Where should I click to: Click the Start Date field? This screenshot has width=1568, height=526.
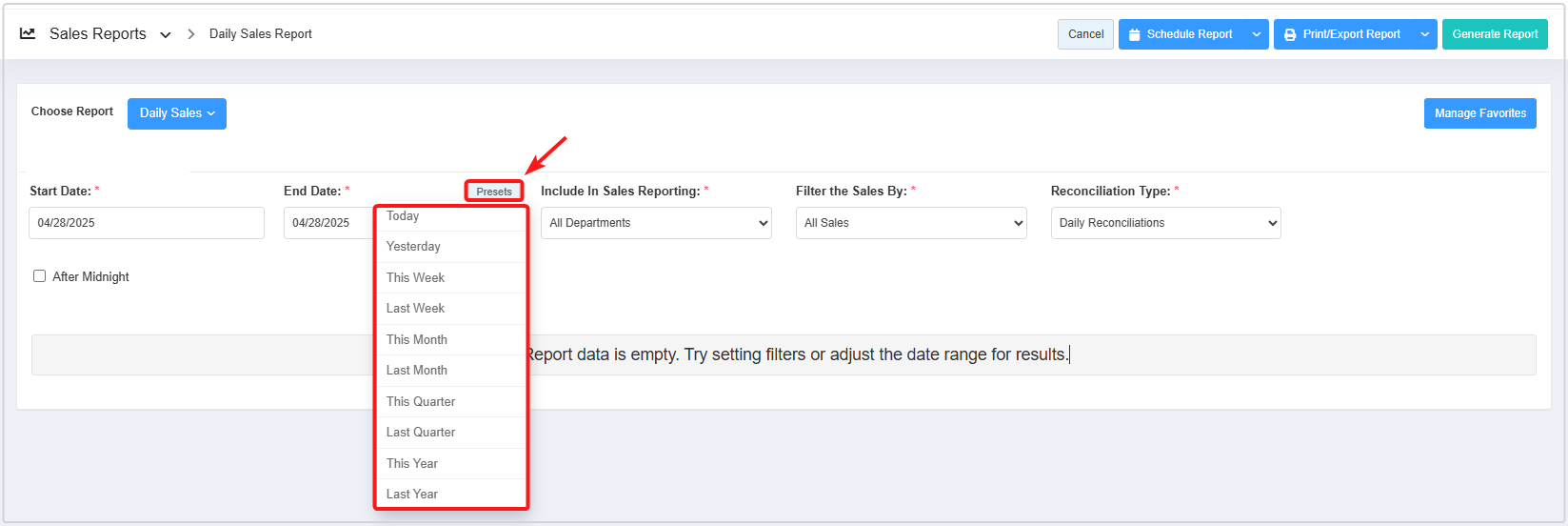[147, 223]
